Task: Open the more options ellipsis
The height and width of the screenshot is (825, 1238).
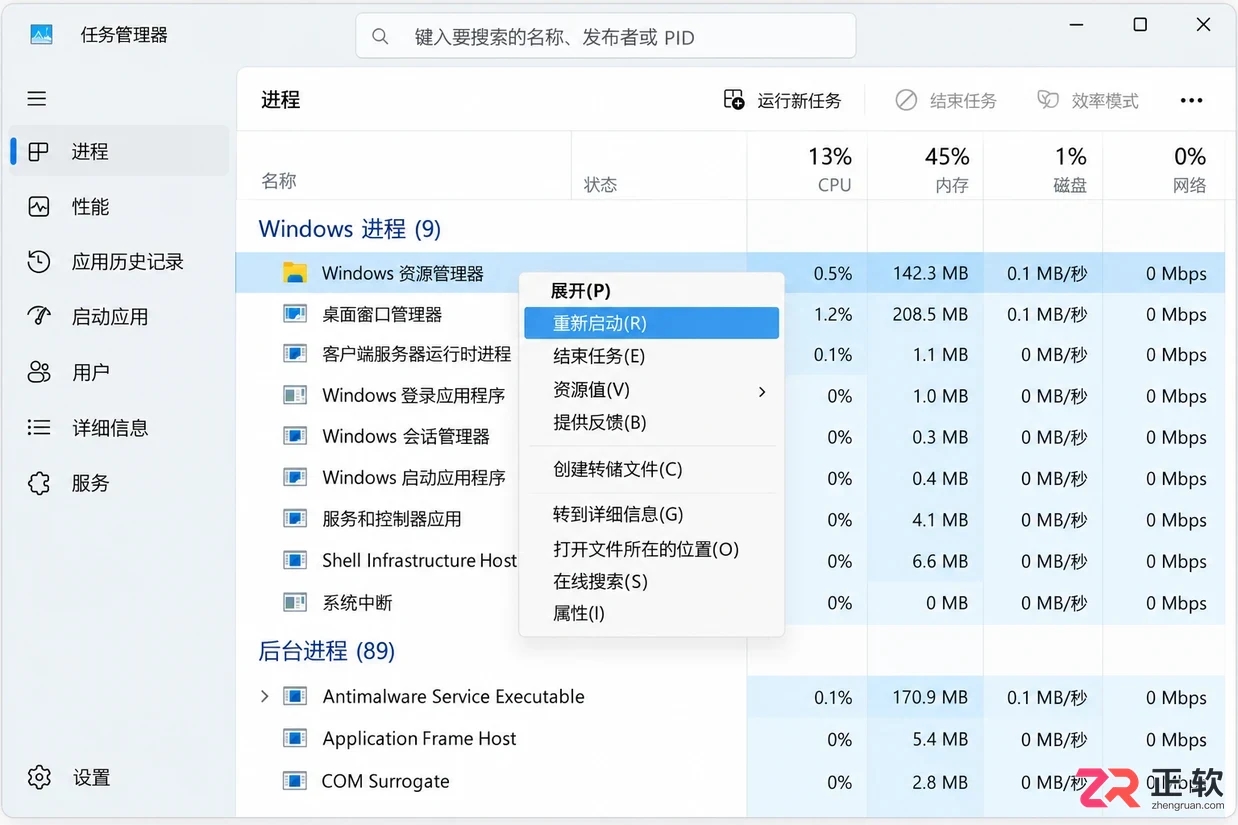Action: (x=1191, y=100)
